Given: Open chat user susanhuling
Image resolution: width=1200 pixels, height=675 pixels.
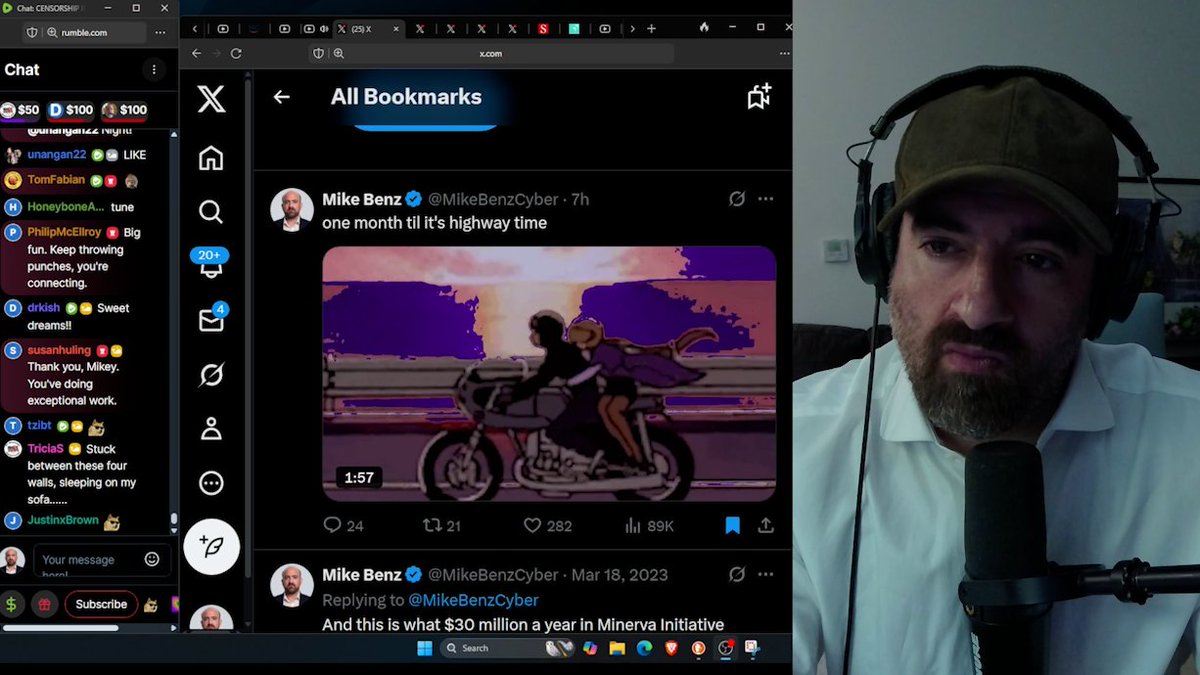Looking at the screenshot, I should 59,350.
